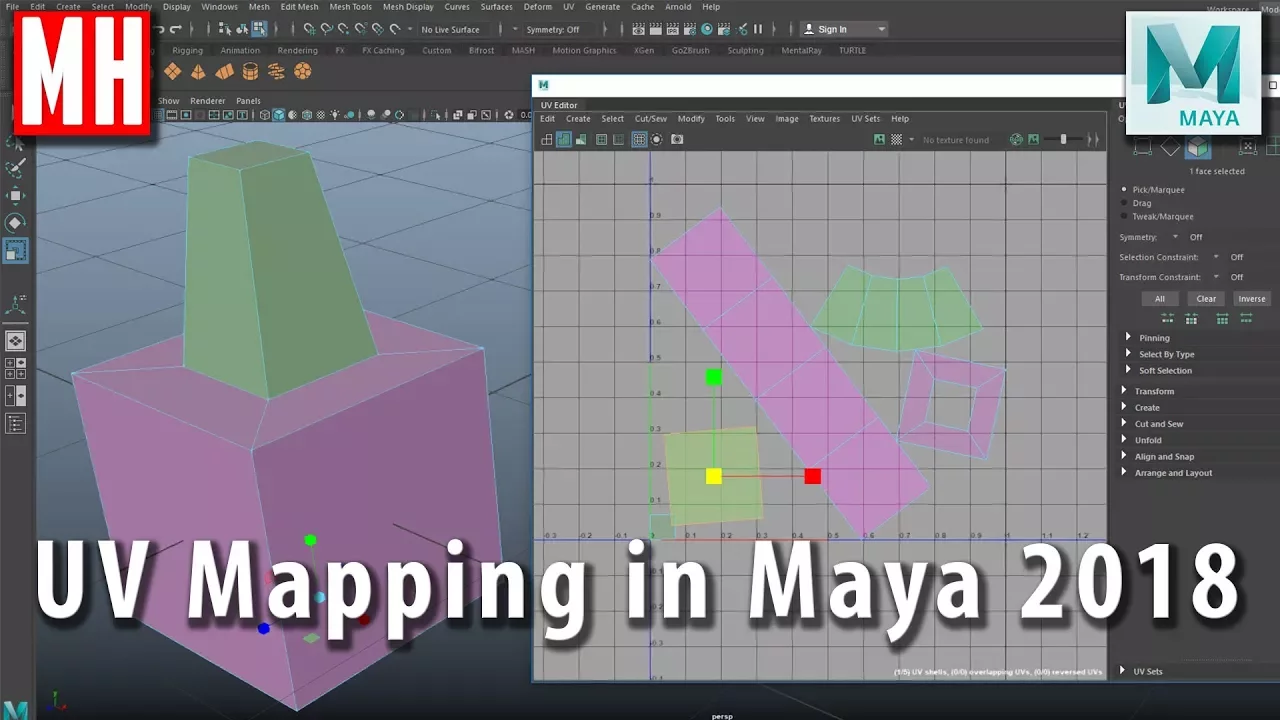Switch to the FX Caching shelf tab
The height and width of the screenshot is (720, 1280).
(383, 50)
